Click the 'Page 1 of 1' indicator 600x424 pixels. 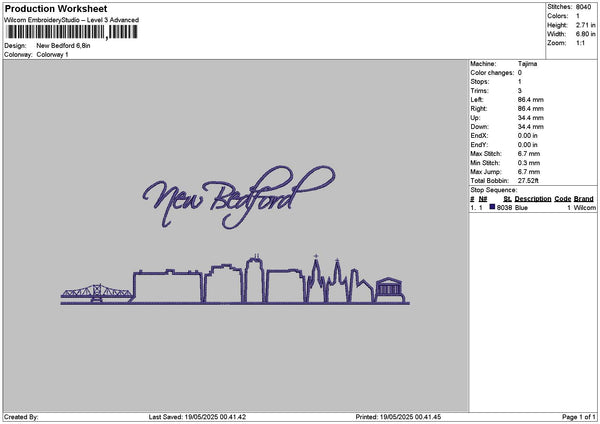[x=579, y=417]
